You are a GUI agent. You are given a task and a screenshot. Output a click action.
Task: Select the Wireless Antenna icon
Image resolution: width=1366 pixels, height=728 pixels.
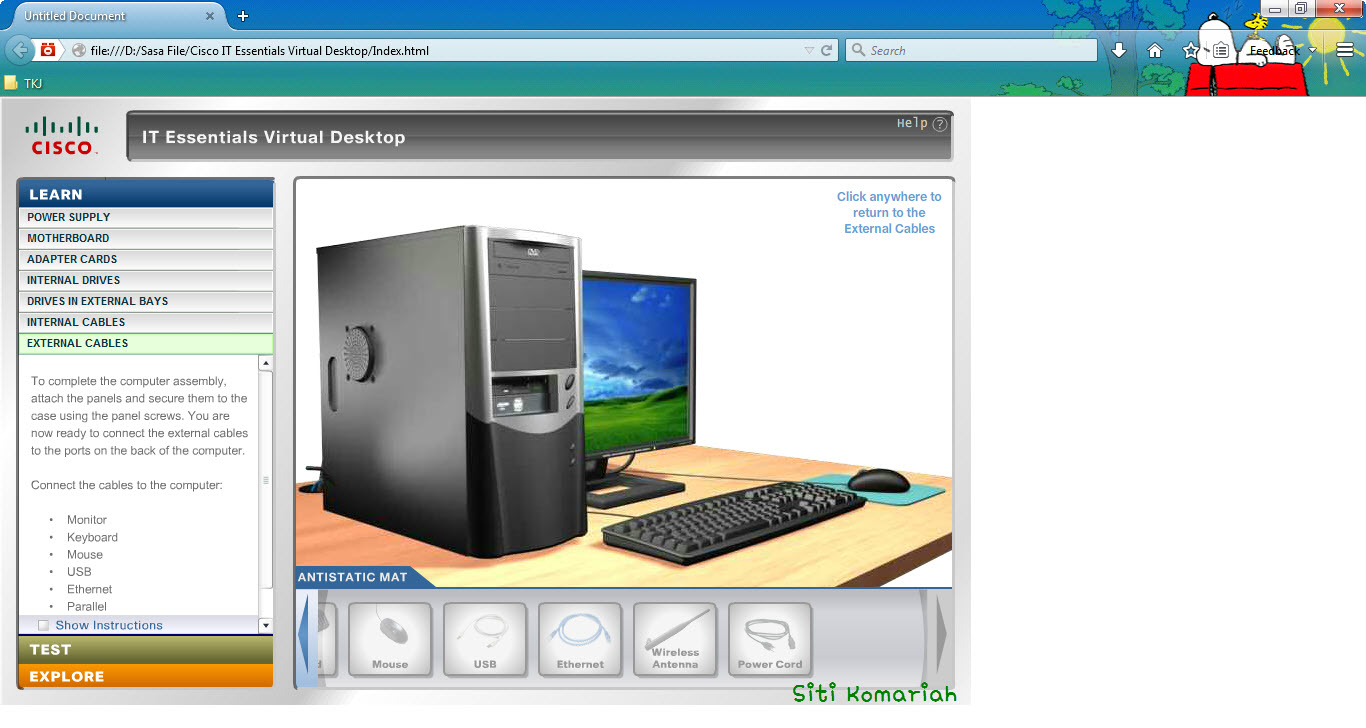(x=675, y=639)
